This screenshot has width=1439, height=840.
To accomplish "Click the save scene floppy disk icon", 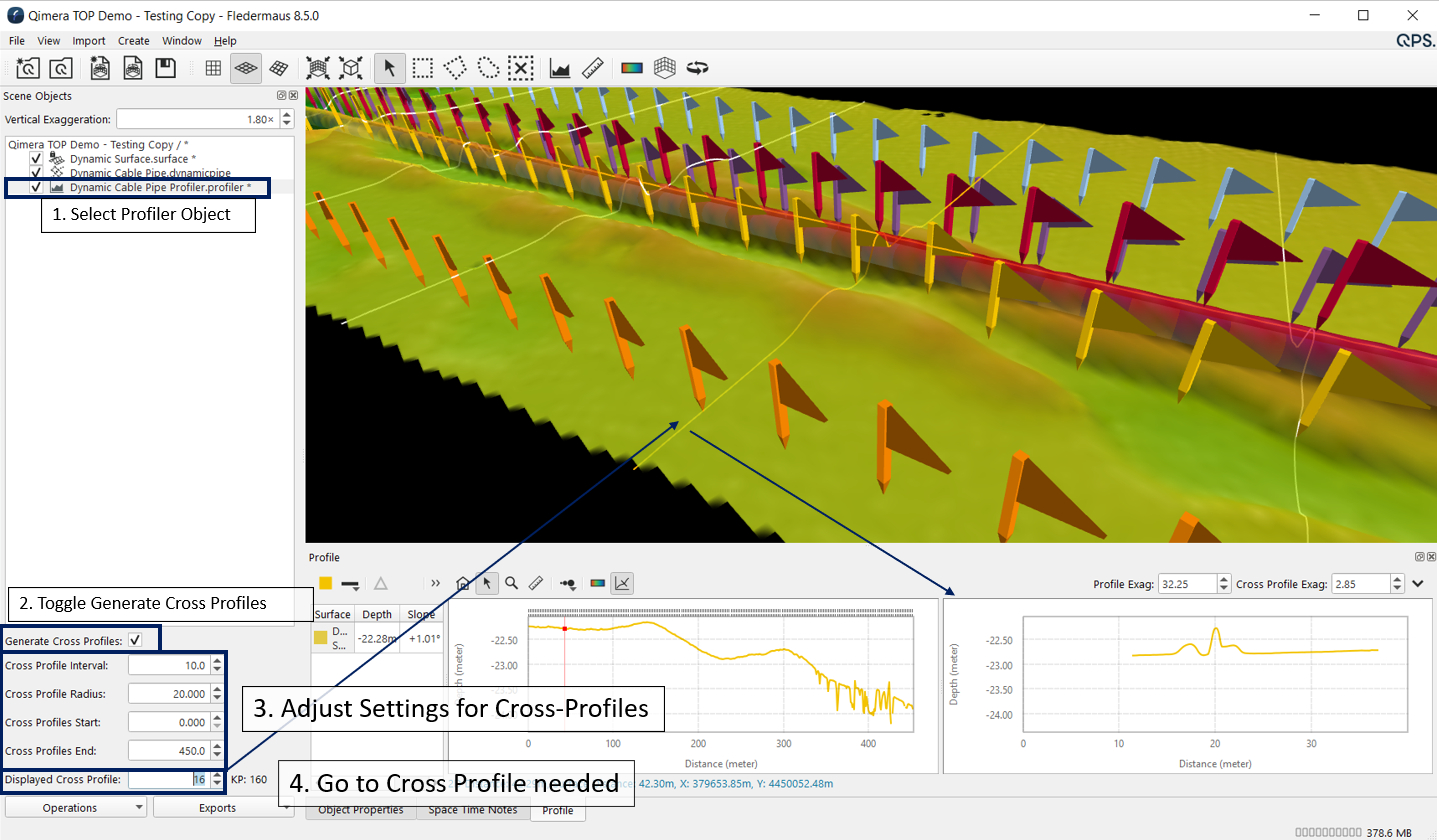I will 165,68.
